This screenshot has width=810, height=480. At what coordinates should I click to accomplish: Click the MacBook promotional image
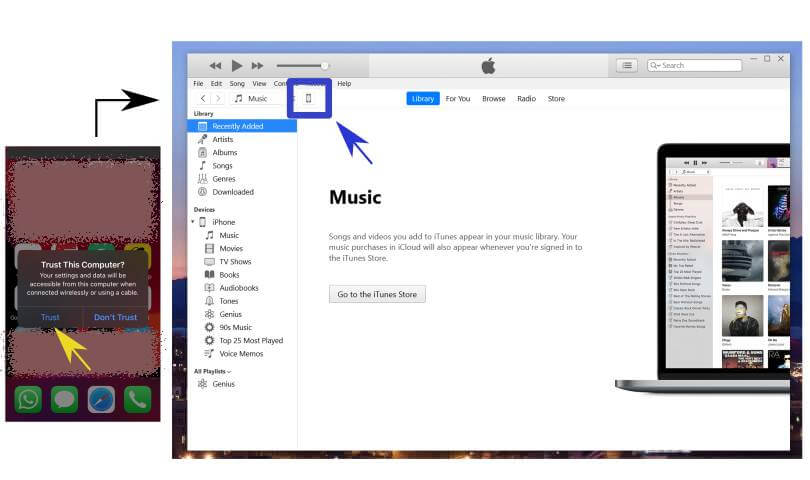click(703, 269)
